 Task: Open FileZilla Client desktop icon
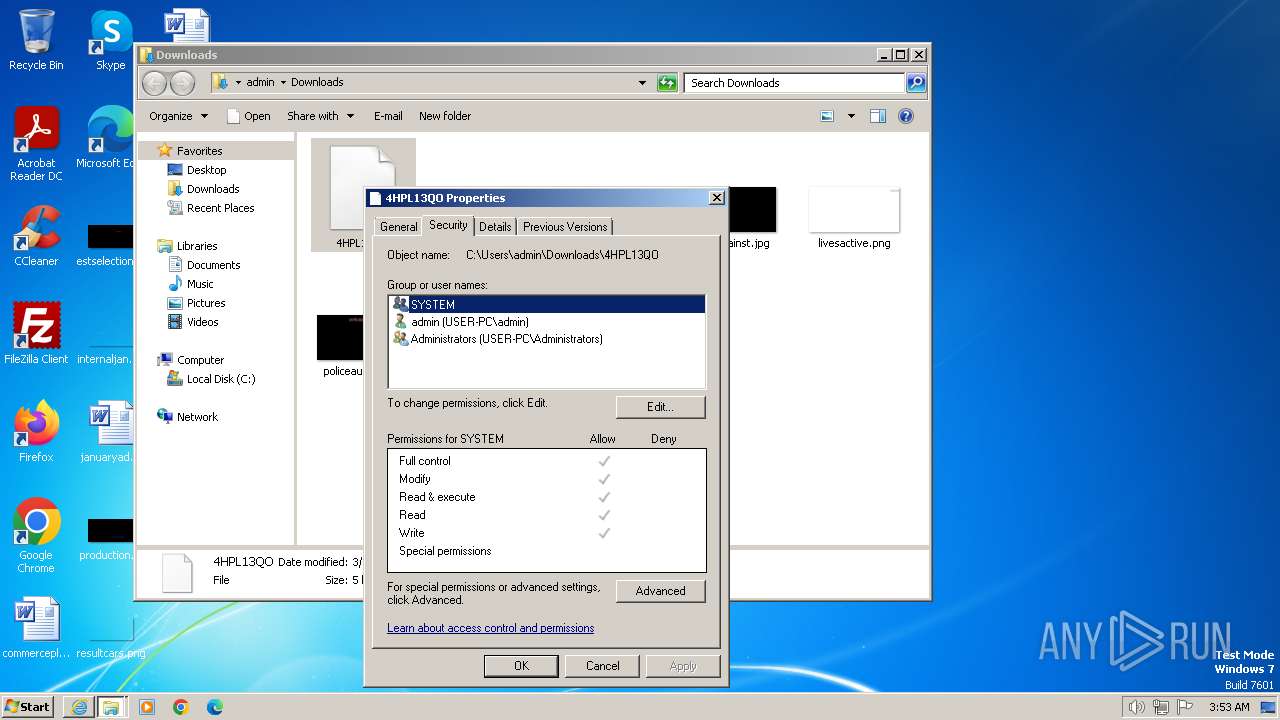(x=36, y=334)
